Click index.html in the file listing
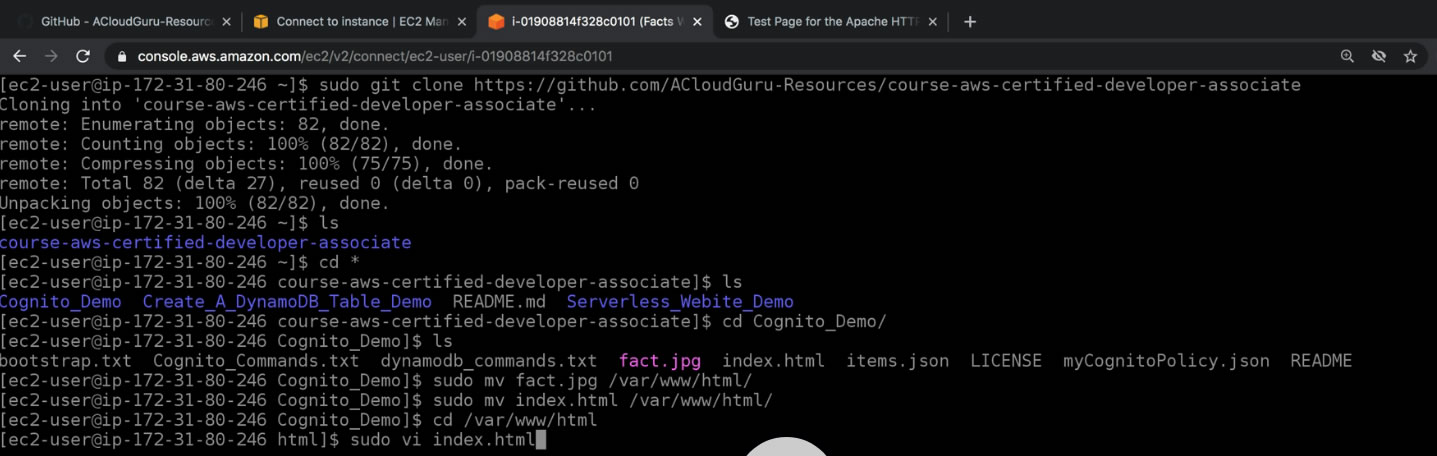1437x456 pixels. click(773, 361)
